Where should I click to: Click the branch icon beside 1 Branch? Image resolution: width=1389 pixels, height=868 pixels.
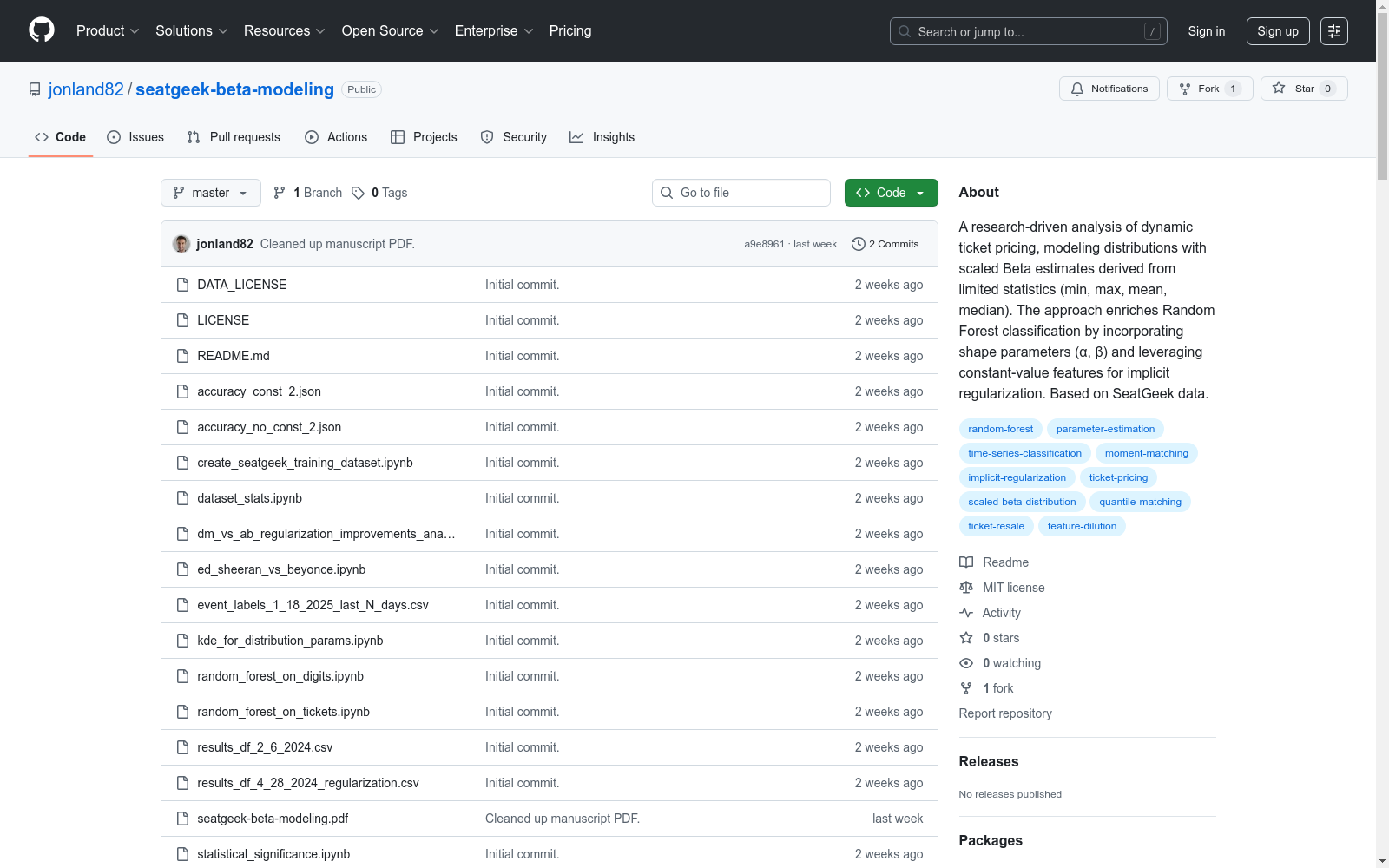click(280, 193)
